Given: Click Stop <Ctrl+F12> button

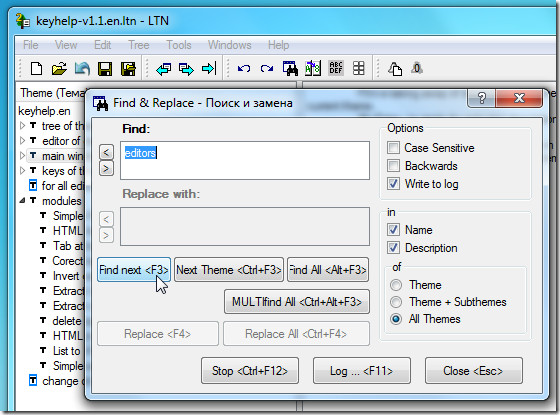Looking at the screenshot, I should point(250,371).
